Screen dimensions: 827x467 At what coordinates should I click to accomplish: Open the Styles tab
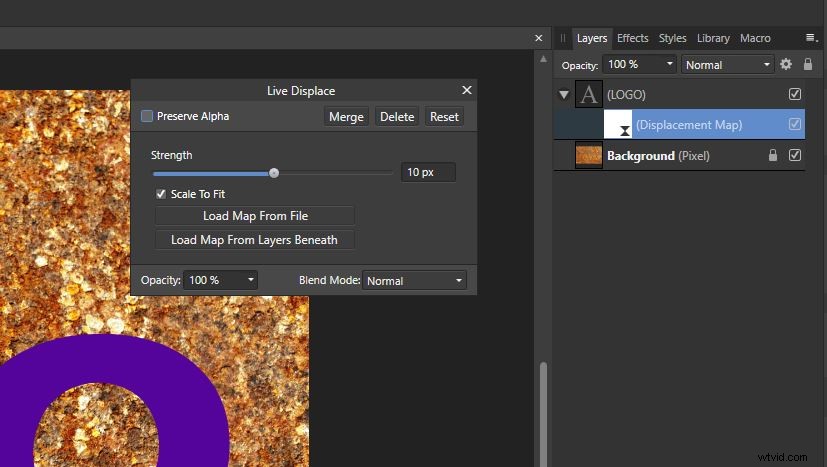point(672,38)
